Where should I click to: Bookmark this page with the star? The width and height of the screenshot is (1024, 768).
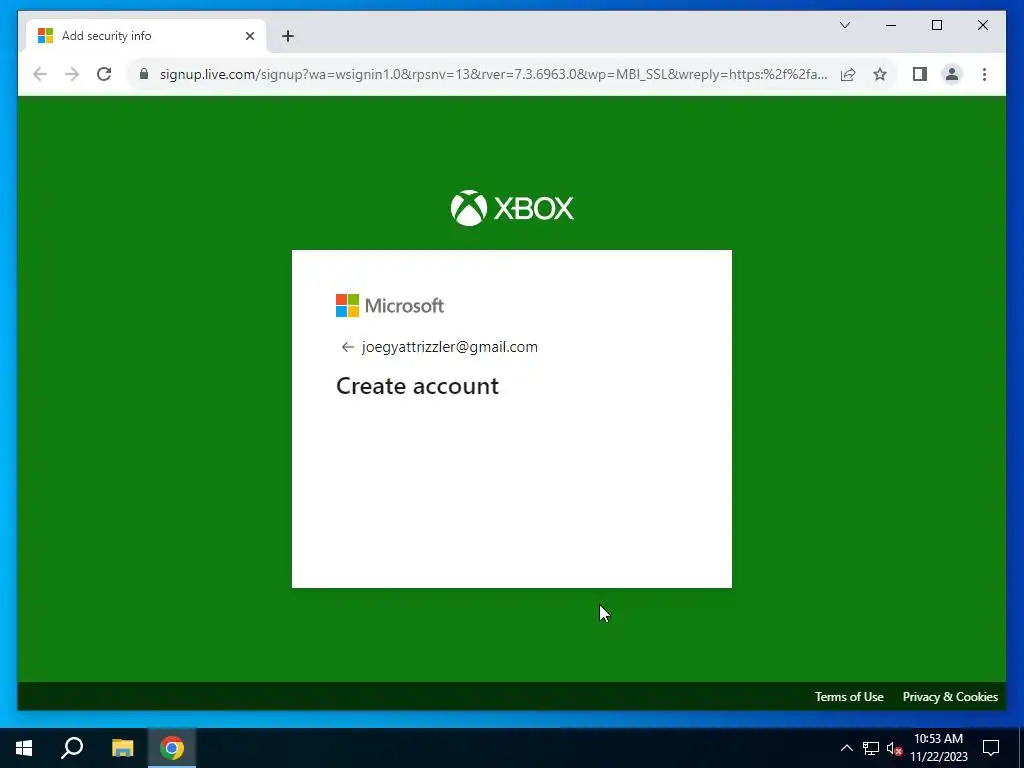click(880, 74)
